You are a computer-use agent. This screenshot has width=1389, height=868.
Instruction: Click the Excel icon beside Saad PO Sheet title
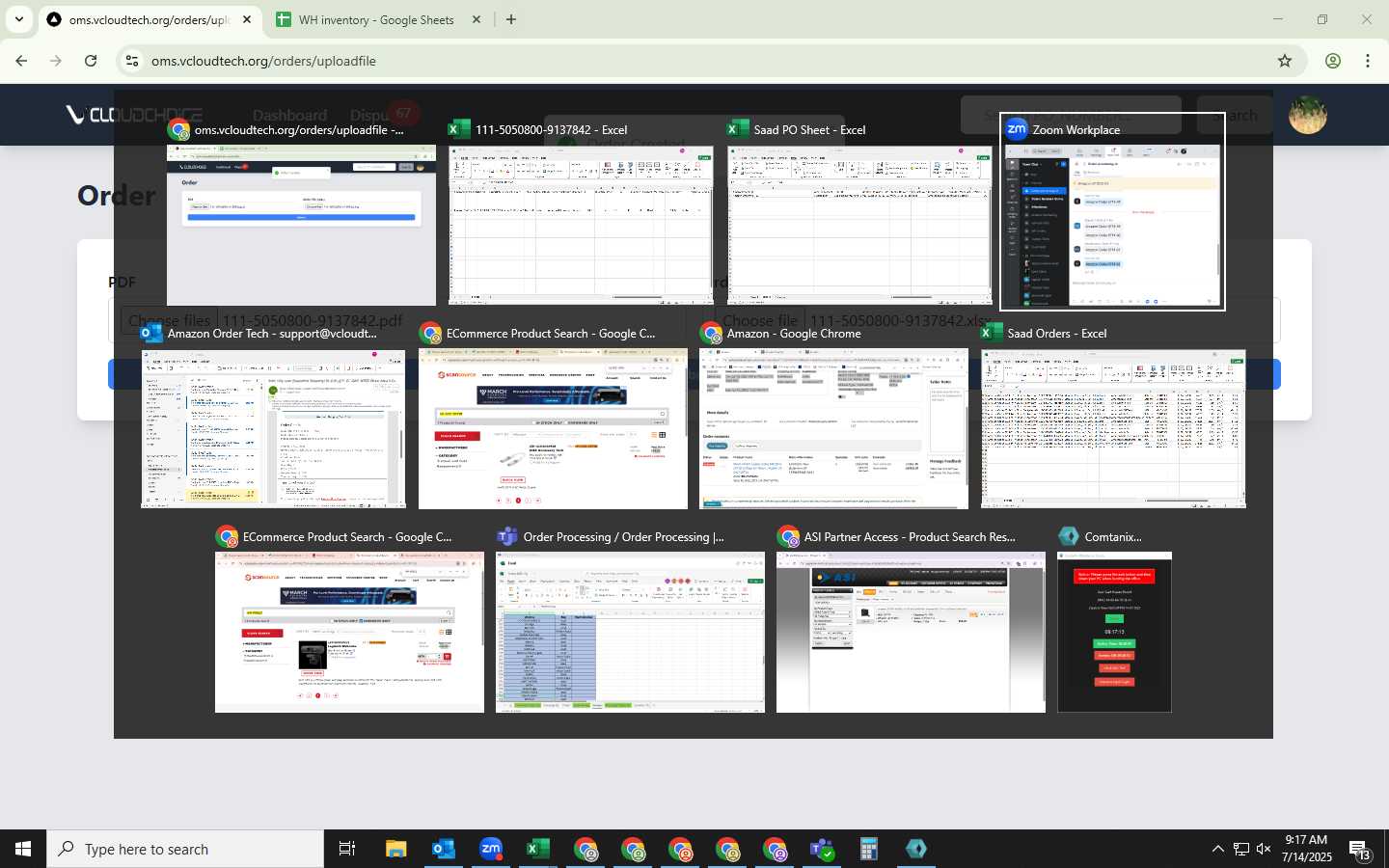coord(738,129)
